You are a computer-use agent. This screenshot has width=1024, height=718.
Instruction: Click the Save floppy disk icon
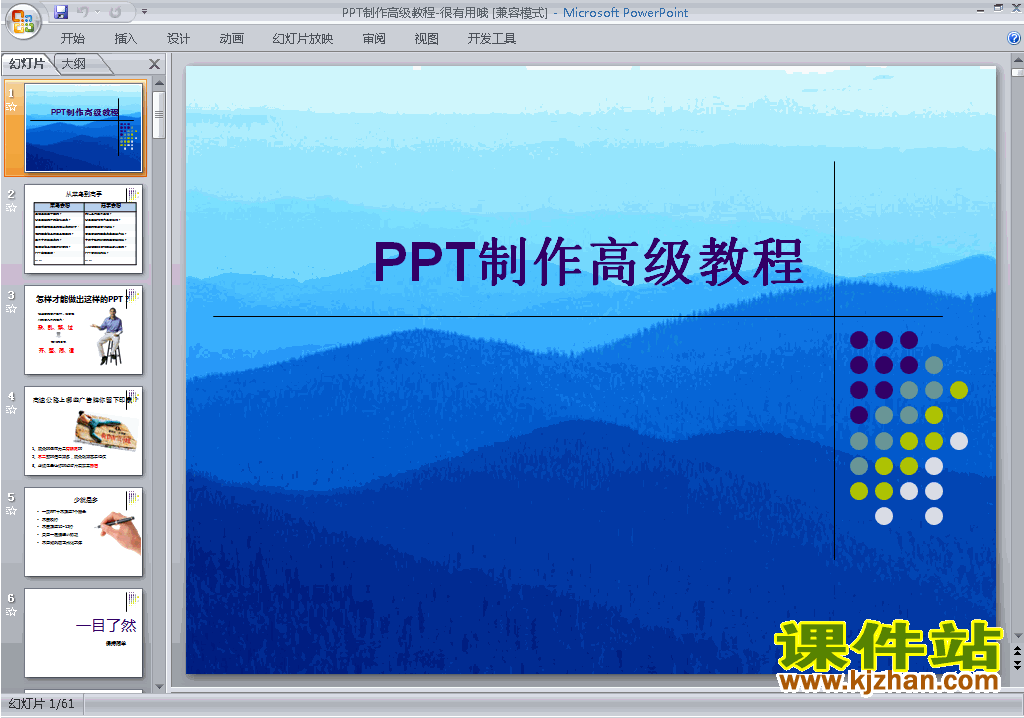pyautogui.click(x=61, y=12)
